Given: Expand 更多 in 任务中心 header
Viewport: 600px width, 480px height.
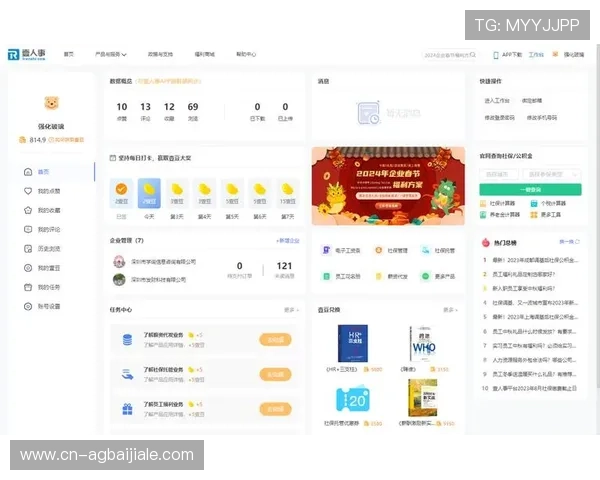Looking at the screenshot, I should pos(292,310).
